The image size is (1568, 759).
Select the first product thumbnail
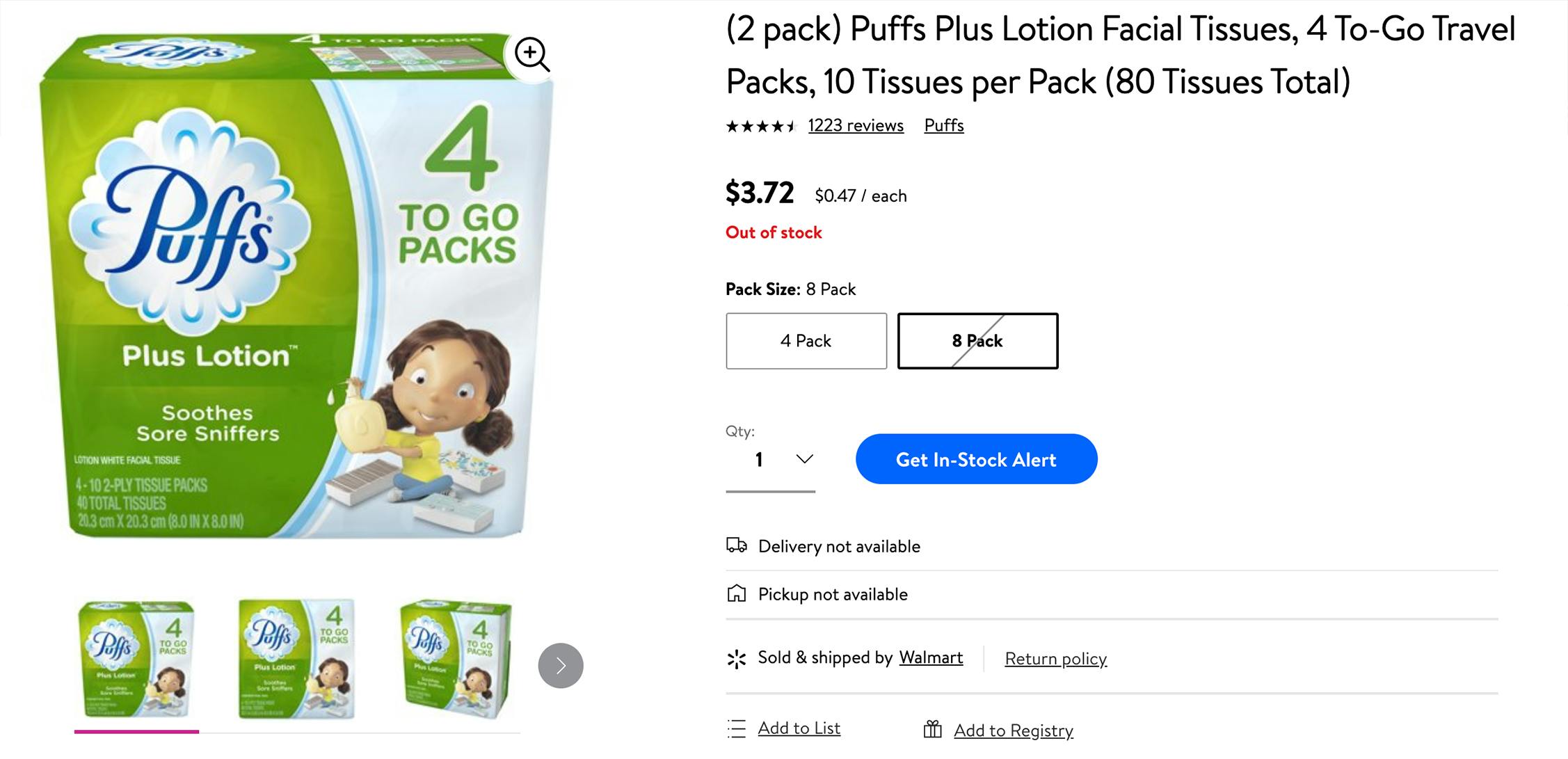(x=136, y=659)
